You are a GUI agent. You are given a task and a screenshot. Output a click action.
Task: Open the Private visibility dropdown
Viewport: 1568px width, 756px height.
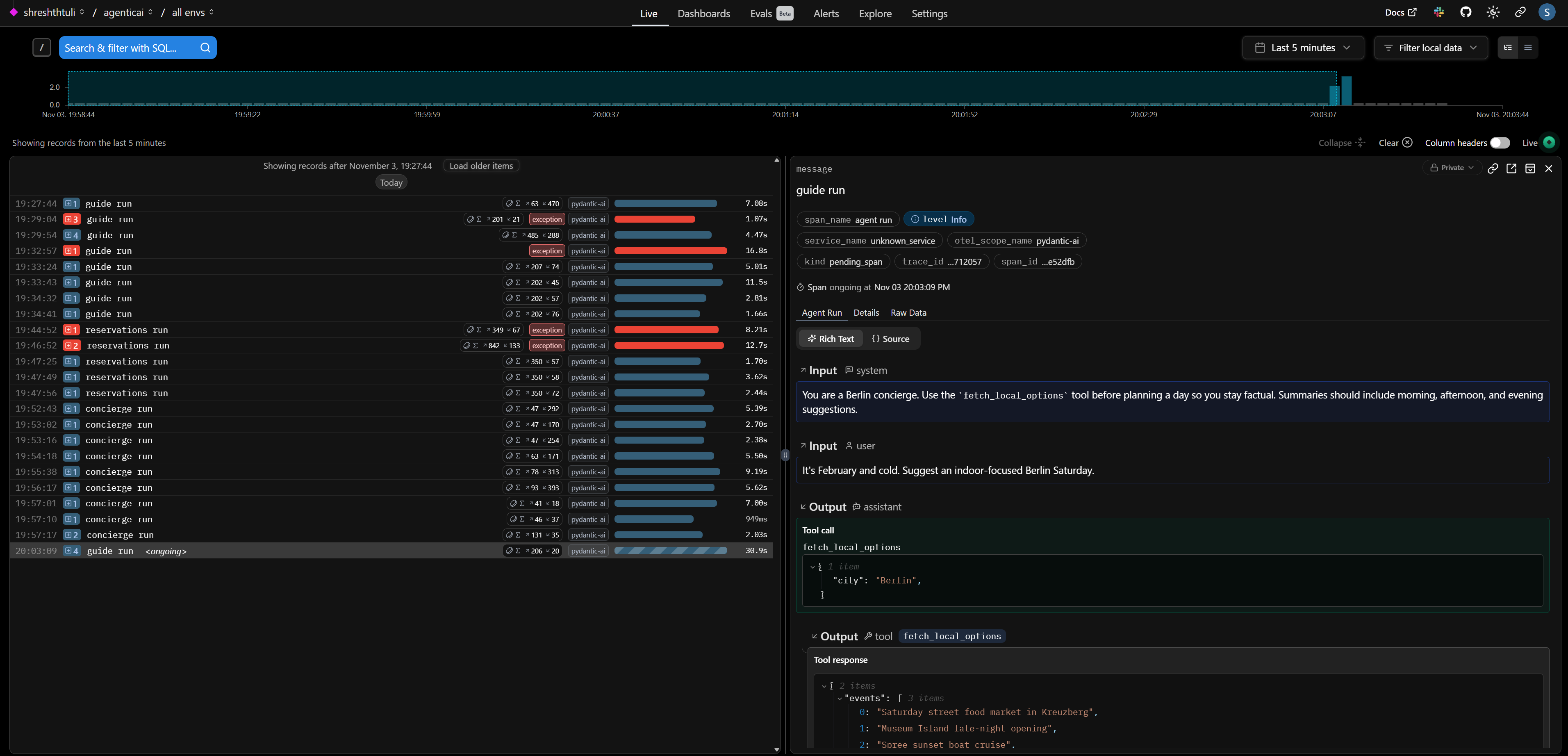tap(1452, 168)
